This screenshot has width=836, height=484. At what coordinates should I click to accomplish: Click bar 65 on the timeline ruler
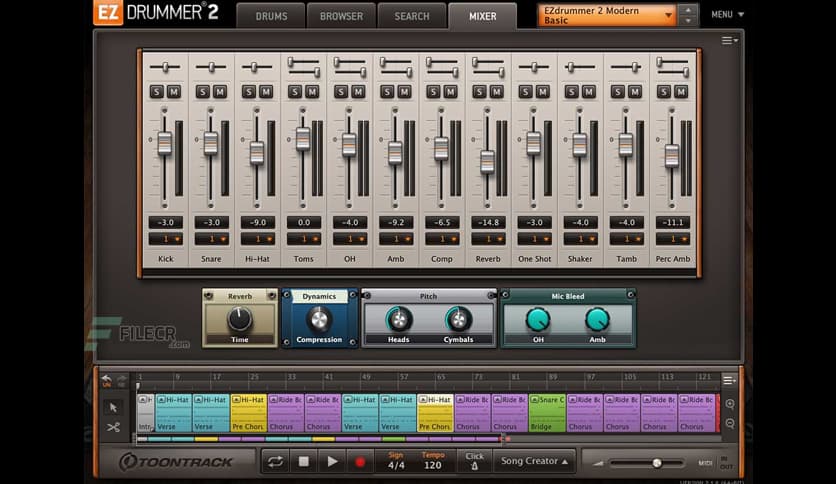coord(440,377)
